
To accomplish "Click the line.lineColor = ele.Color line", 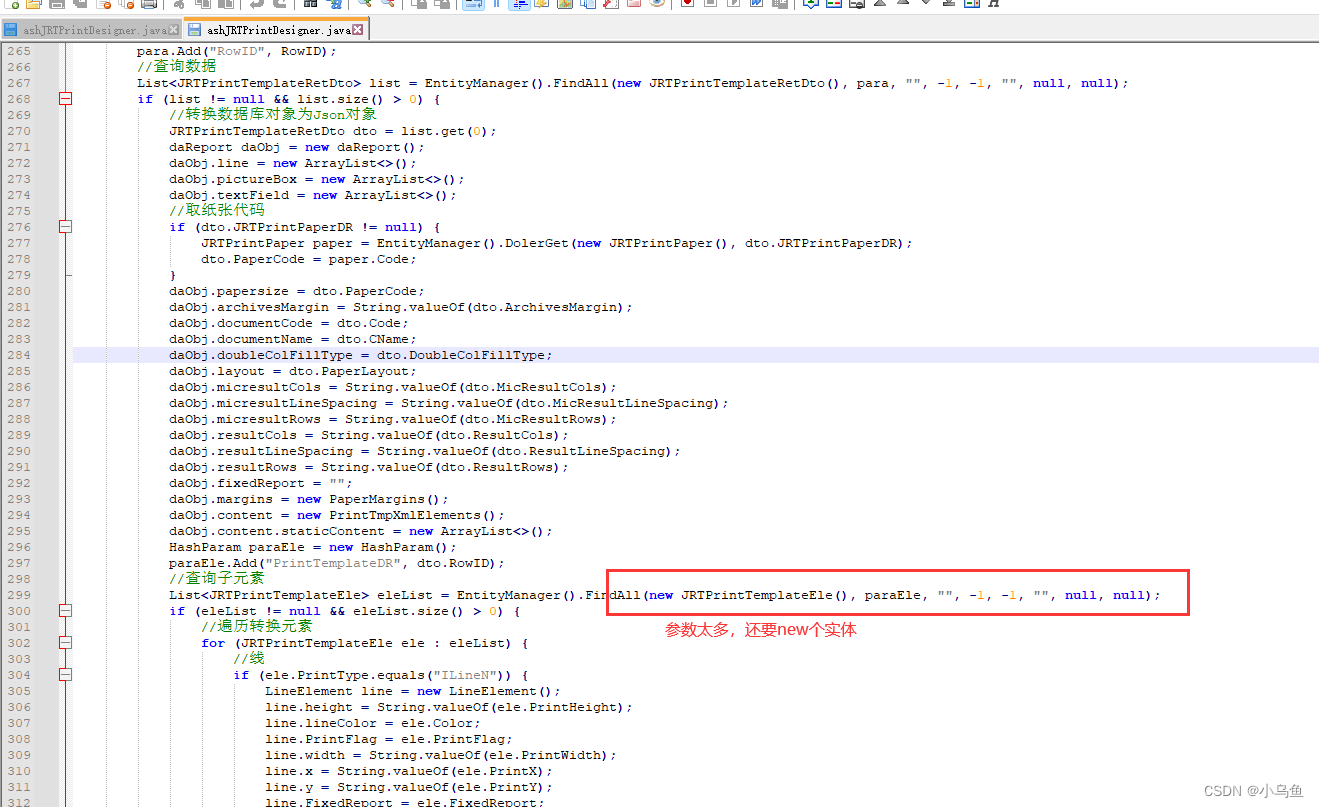I will 373,723.
